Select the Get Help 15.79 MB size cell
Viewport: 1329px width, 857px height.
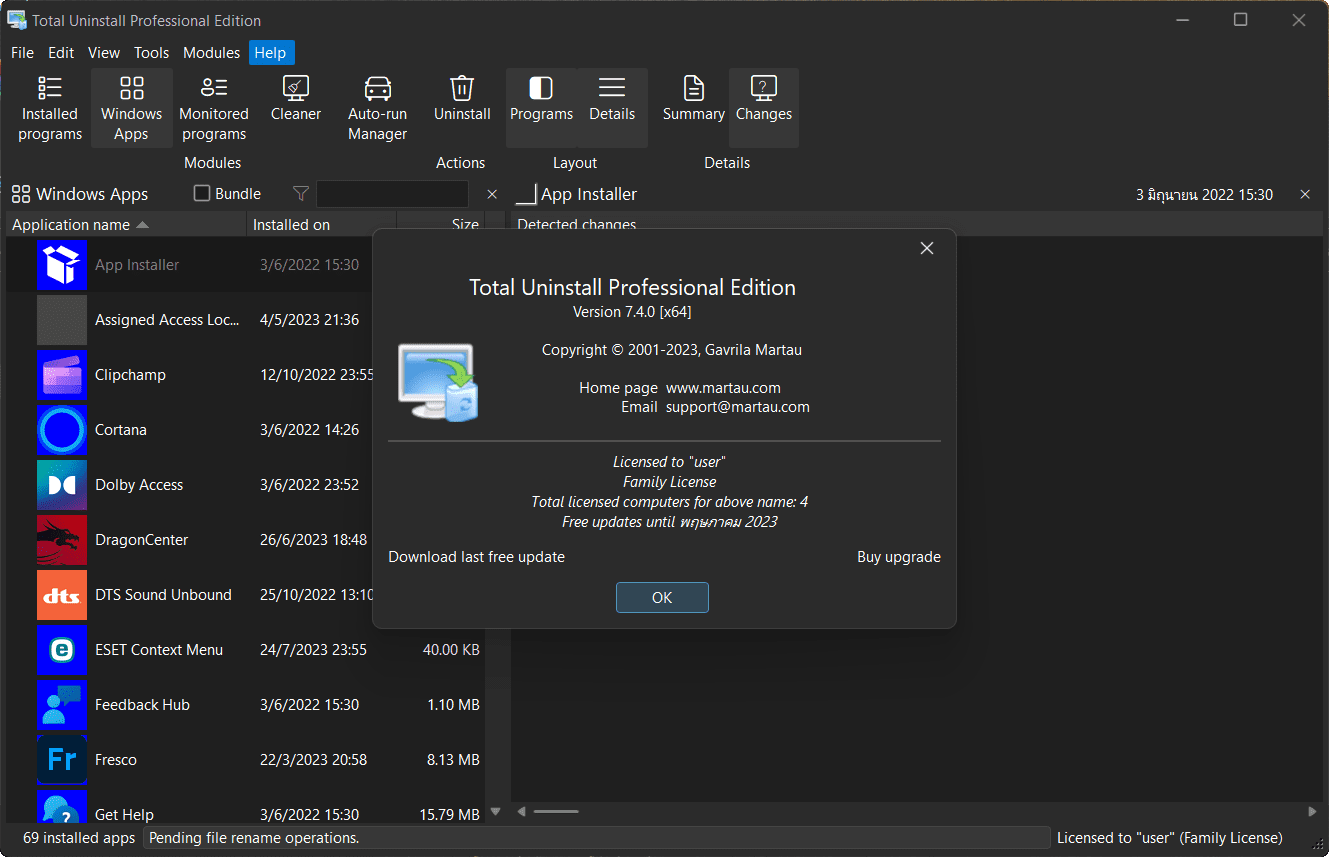point(449,815)
